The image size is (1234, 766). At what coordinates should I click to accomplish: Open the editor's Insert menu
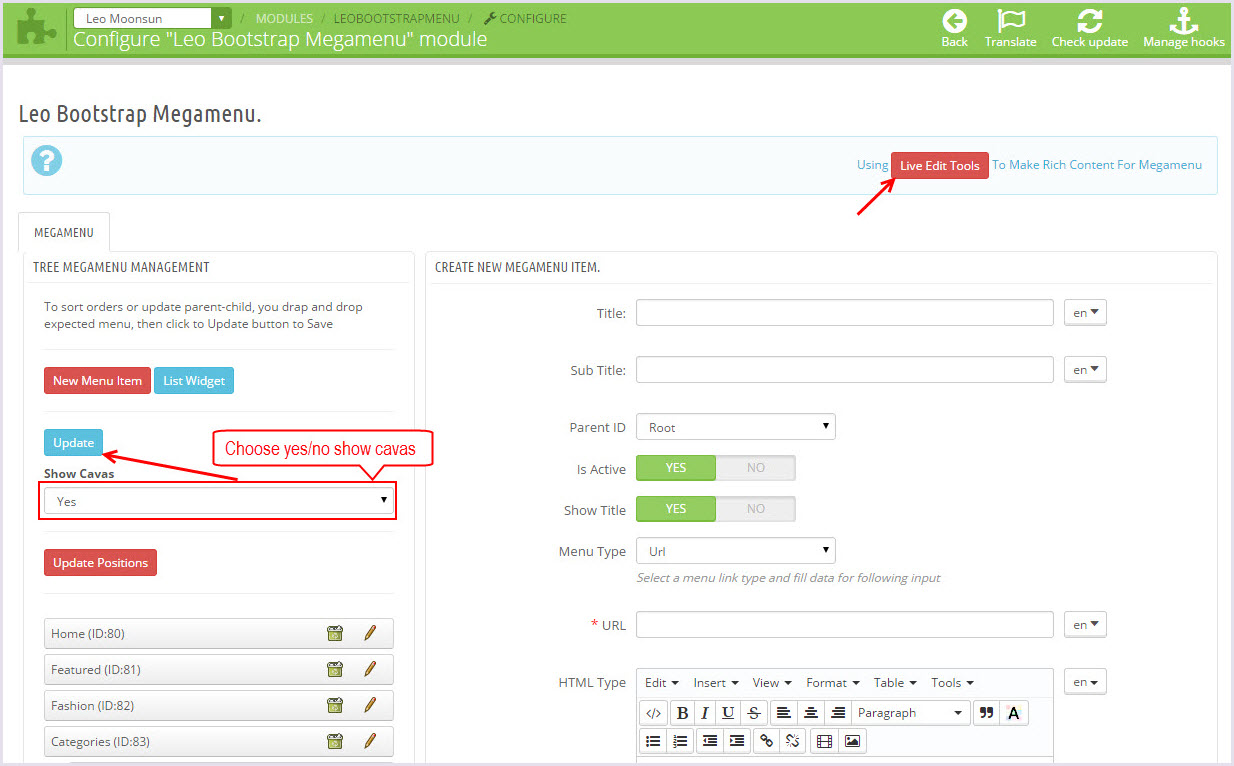[x=716, y=683]
